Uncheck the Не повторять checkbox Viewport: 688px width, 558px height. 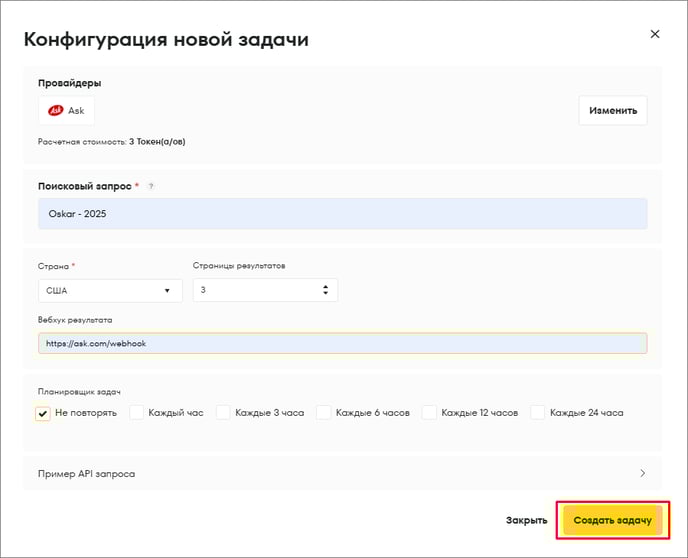(43, 413)
